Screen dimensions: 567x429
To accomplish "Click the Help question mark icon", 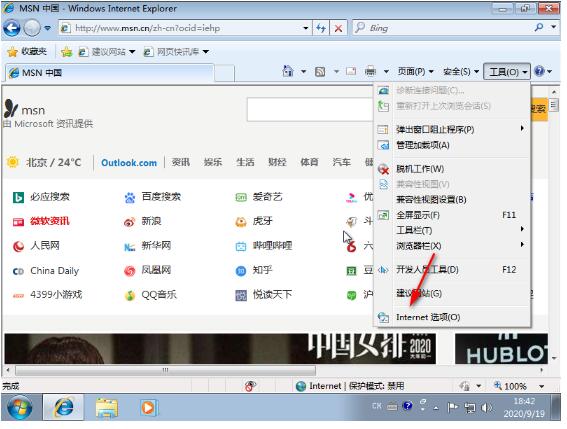I will (539, 71).
